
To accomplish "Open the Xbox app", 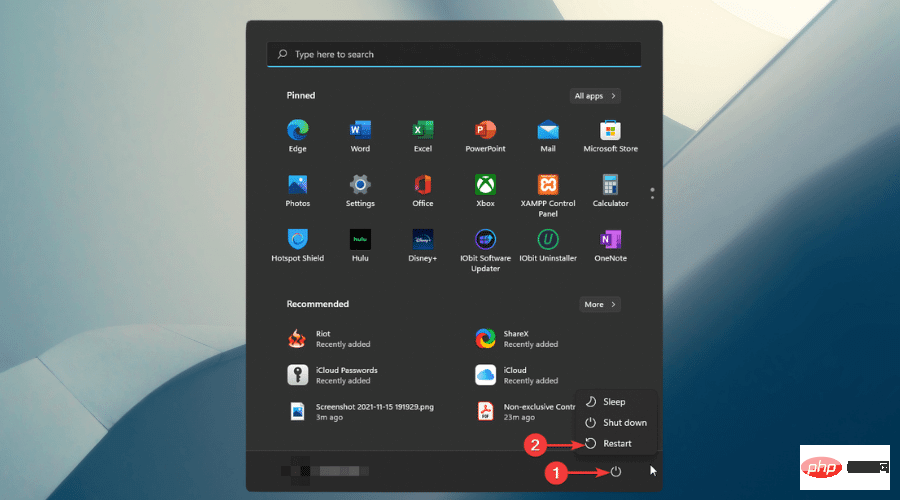I will click(485, 191).
